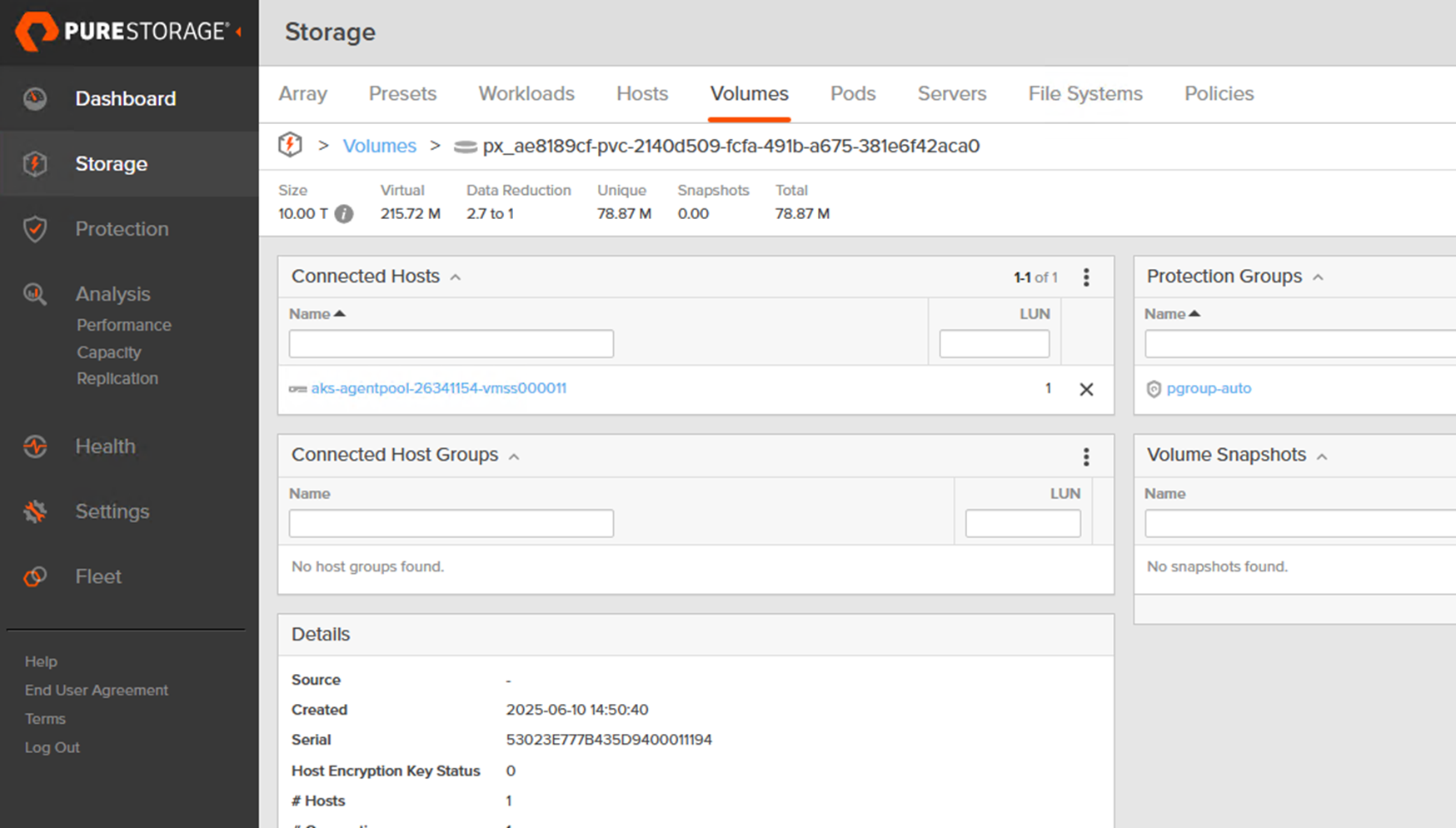The width and height of the screenshot is (1456, 828).
Task: Click the Storage sidebar icon
Action: coord(35,163)
